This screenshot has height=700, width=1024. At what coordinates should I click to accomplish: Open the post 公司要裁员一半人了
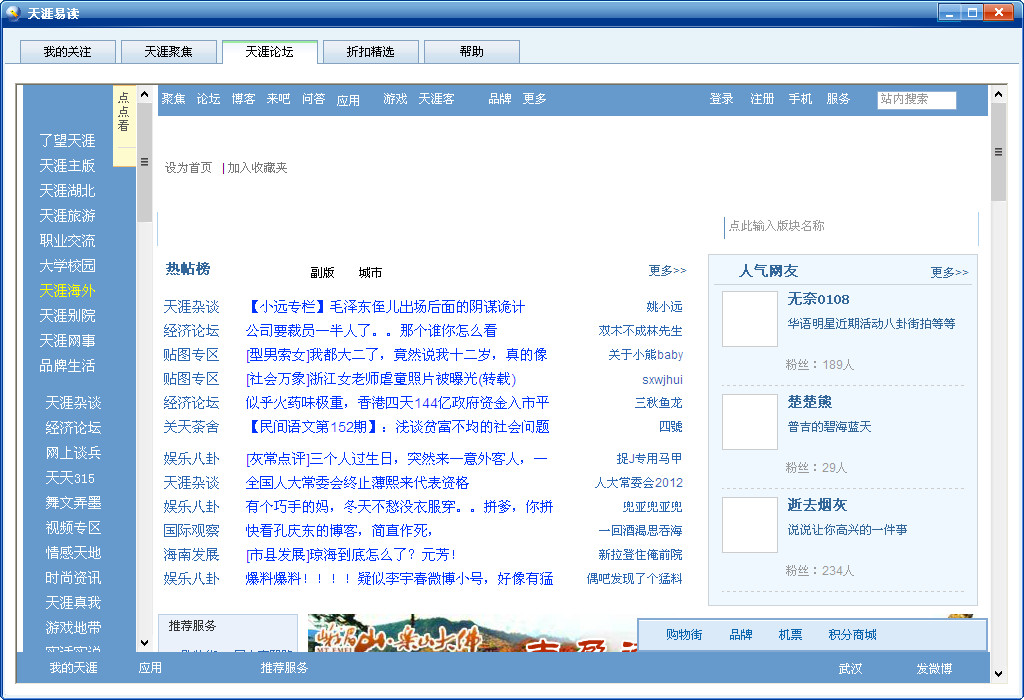[371, 331]
